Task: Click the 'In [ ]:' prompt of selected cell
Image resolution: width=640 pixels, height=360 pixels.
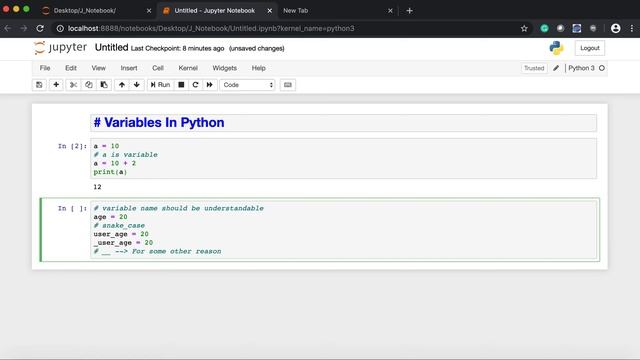Action: [x=72, y=209]
